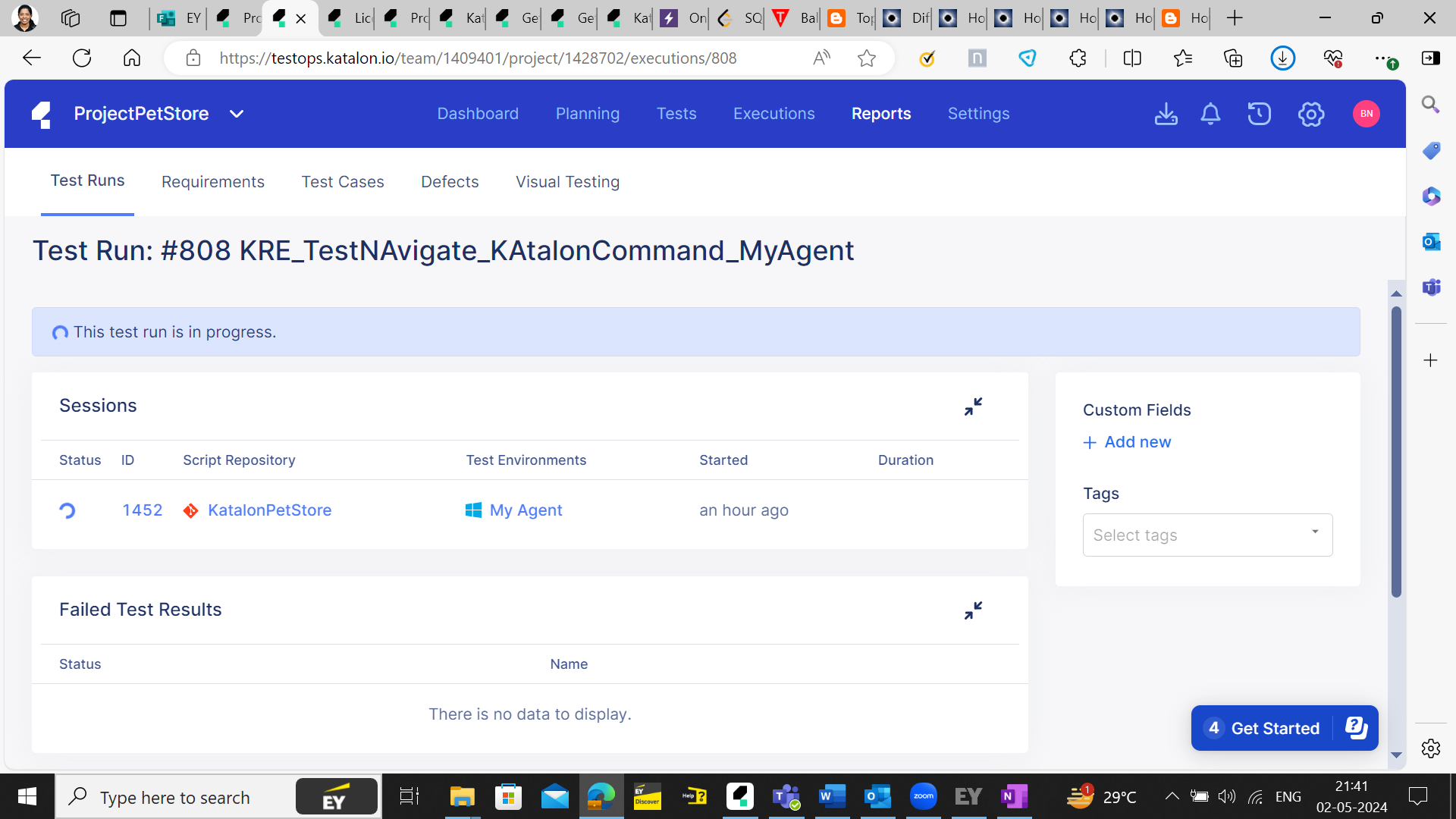Collapse the Failed Test Results panel
Screen dimensions: 1456x819
point(973,610)
